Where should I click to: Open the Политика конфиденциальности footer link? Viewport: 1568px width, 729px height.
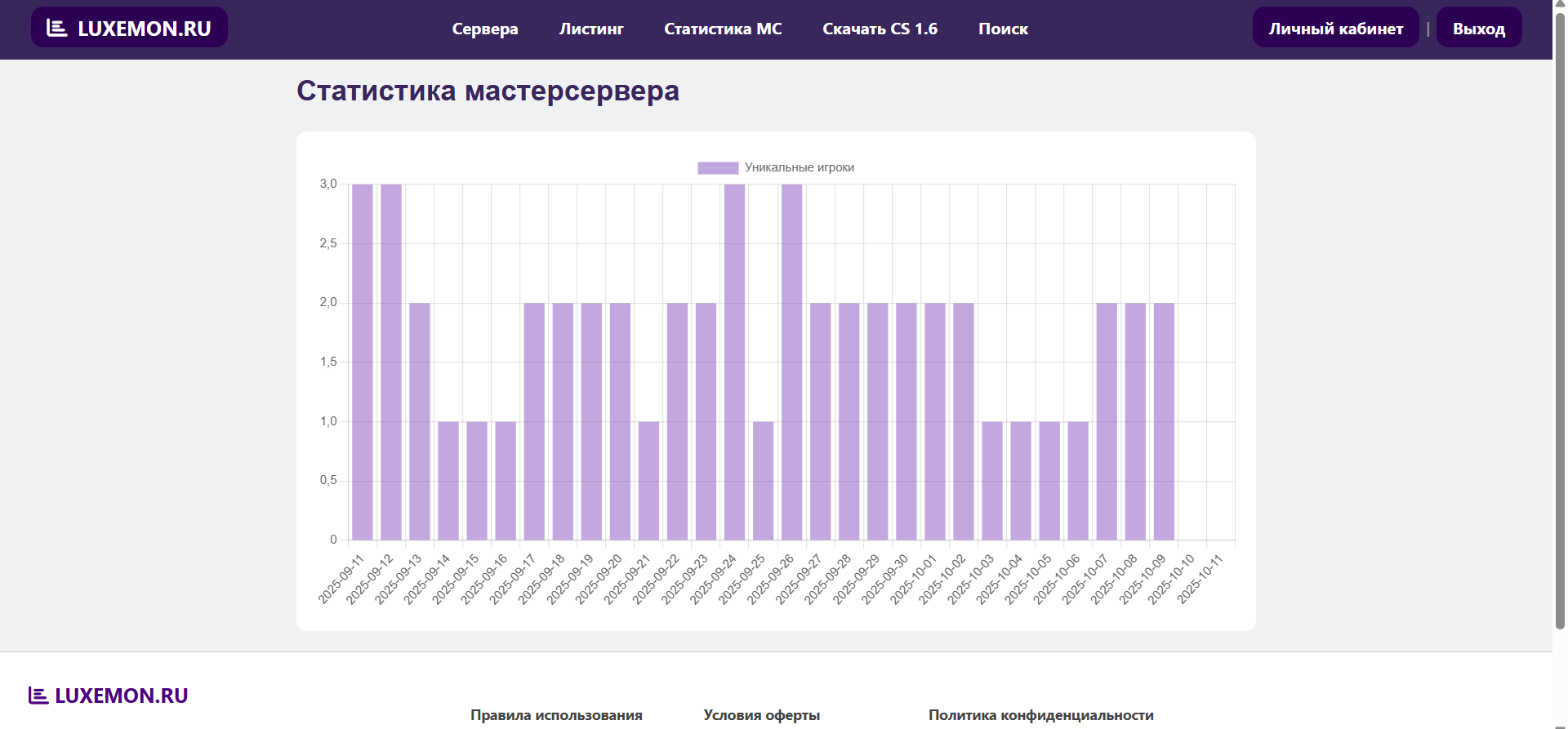1040,715
